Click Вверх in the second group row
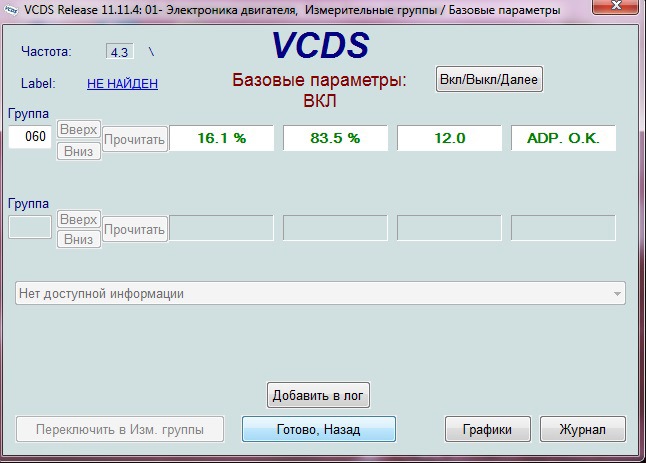646x463 pixels. click(79, 220)
